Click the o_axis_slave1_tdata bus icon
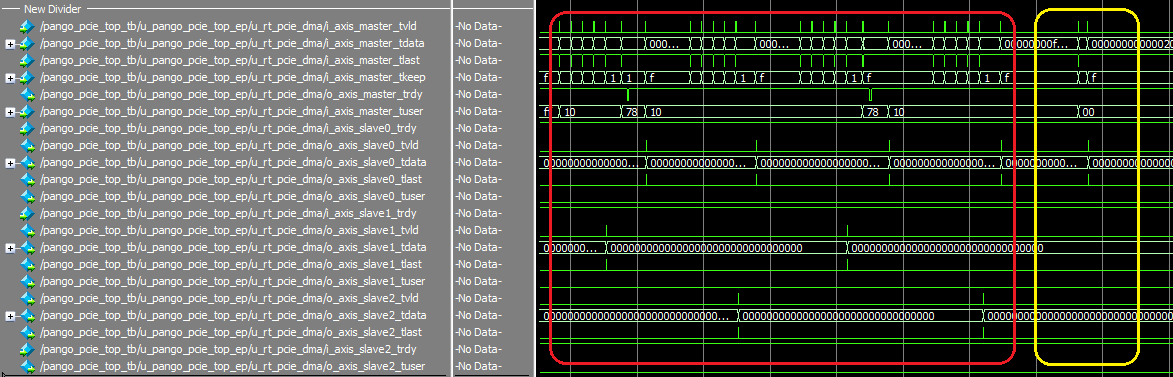 click(28, 248)
